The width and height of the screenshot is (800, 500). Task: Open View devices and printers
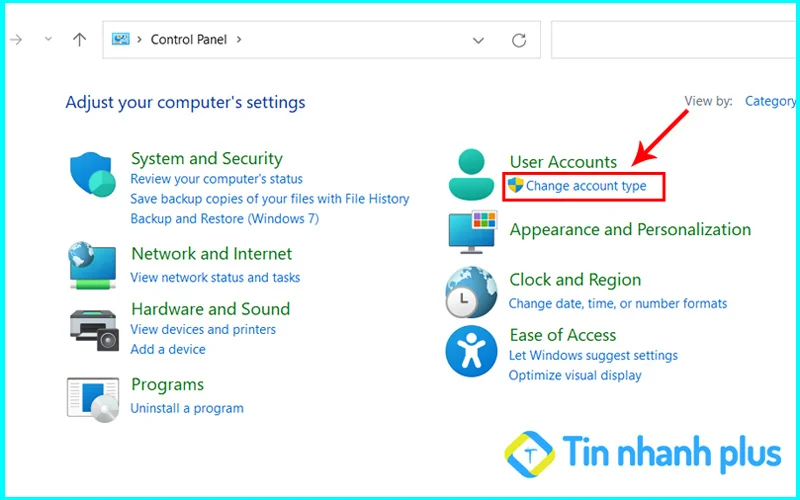click(203, 330)
